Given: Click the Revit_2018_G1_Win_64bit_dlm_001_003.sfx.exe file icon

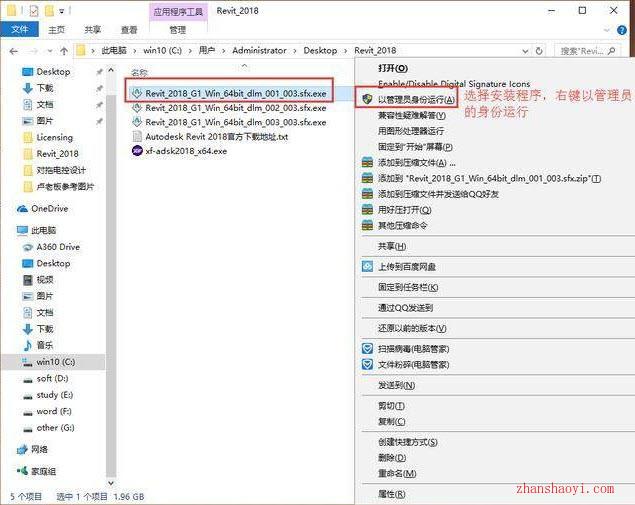Looking at the screenshot, I should click(x=137, y=93).
